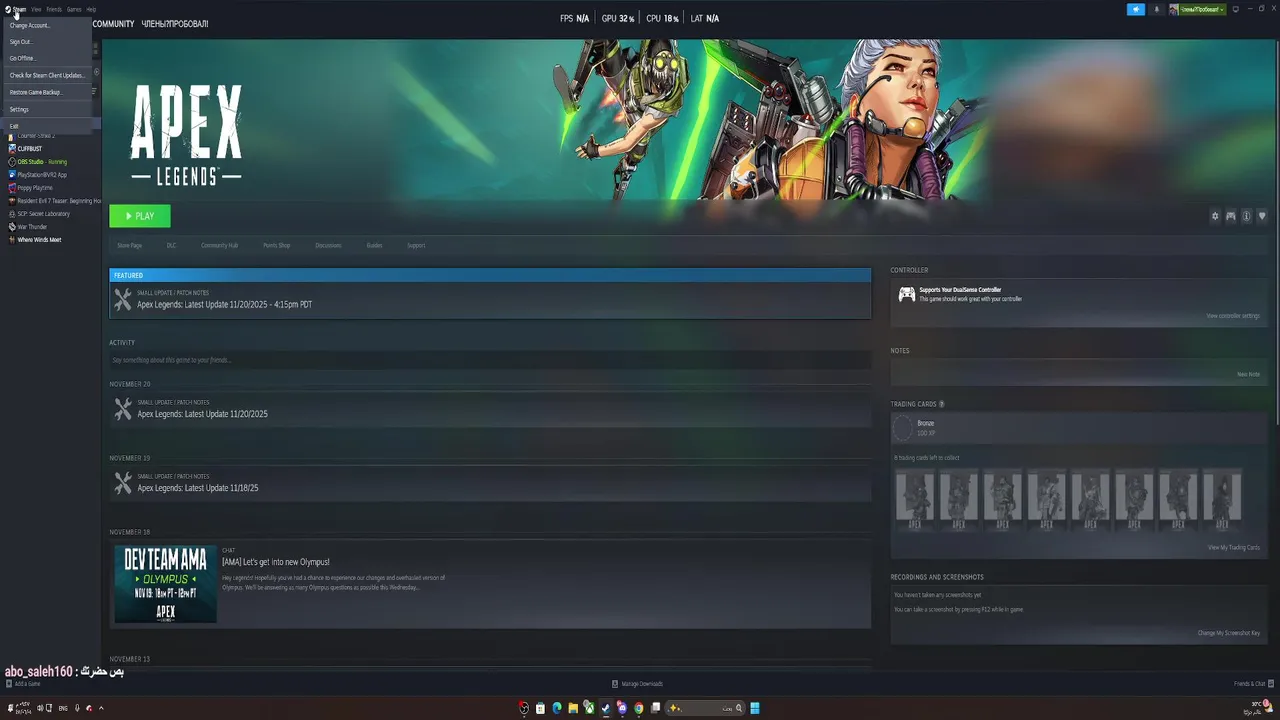Viewport: 1280px width, 720px height.
Task: Click the DualSense controller support icon
Action: tap(906, 294)
